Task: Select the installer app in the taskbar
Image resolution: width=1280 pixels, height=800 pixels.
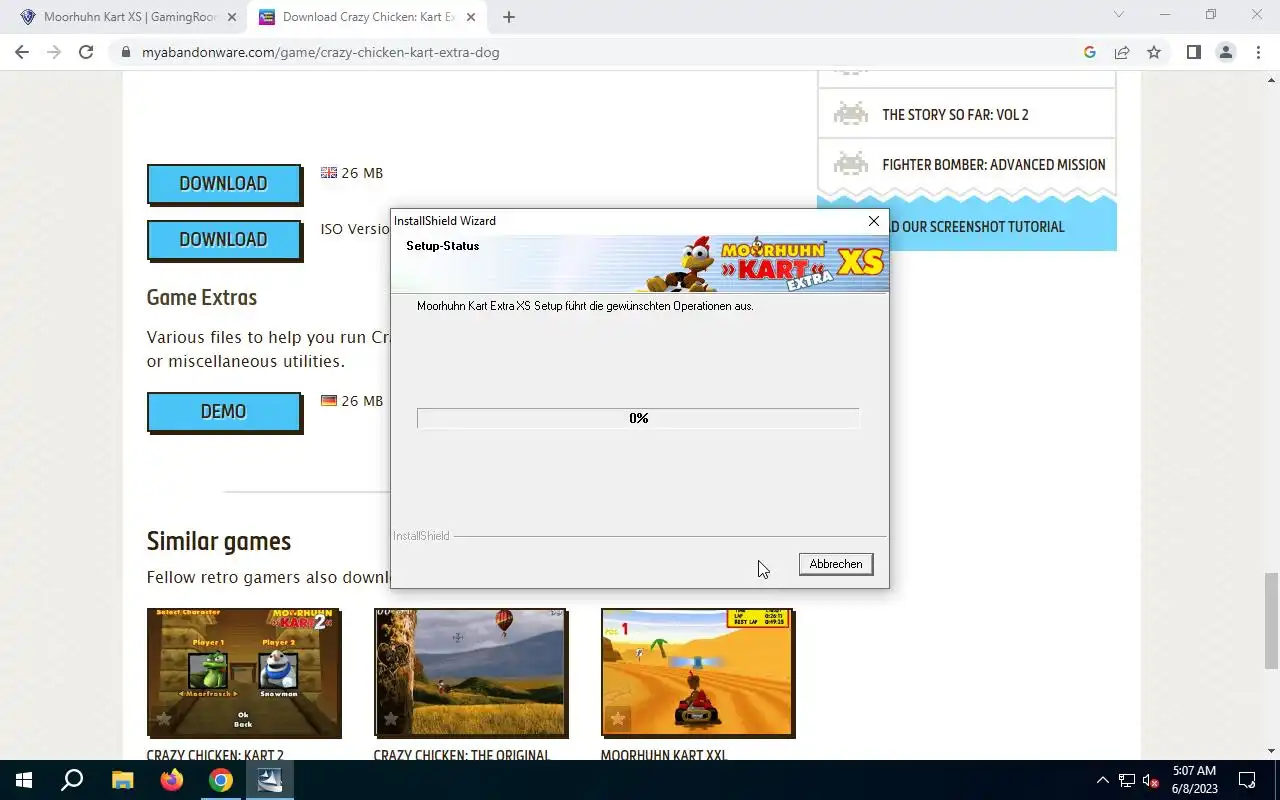Action: tap(270, 780)
